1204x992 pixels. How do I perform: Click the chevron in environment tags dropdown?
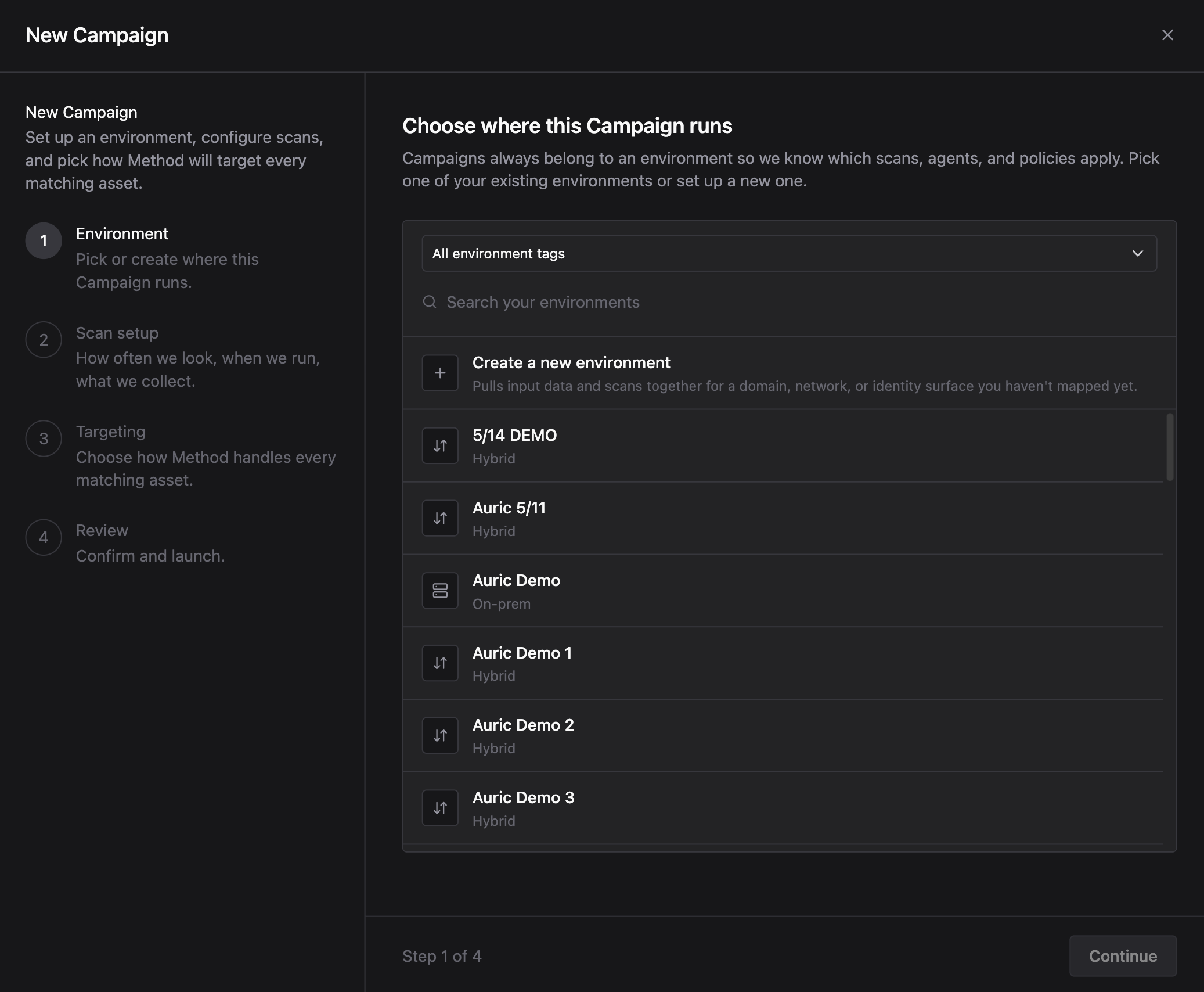click(1137, 253)
